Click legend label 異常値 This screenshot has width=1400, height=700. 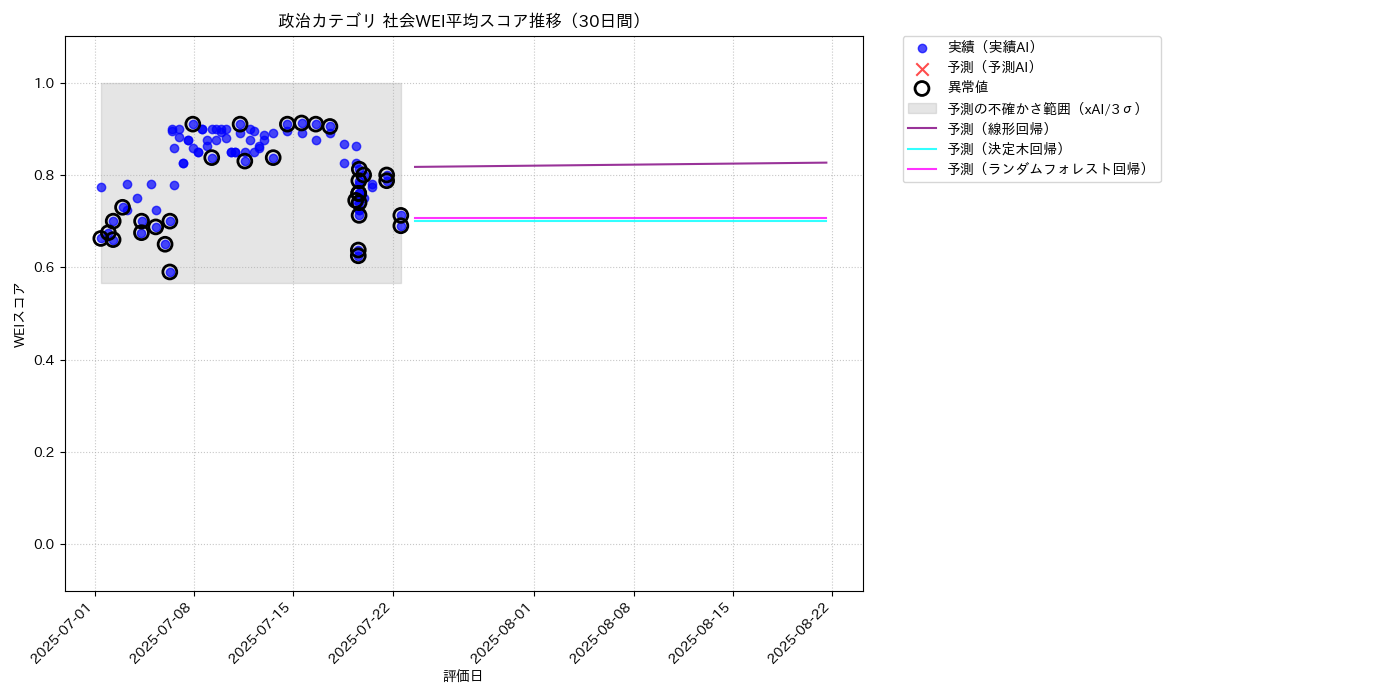pos(968,88)
